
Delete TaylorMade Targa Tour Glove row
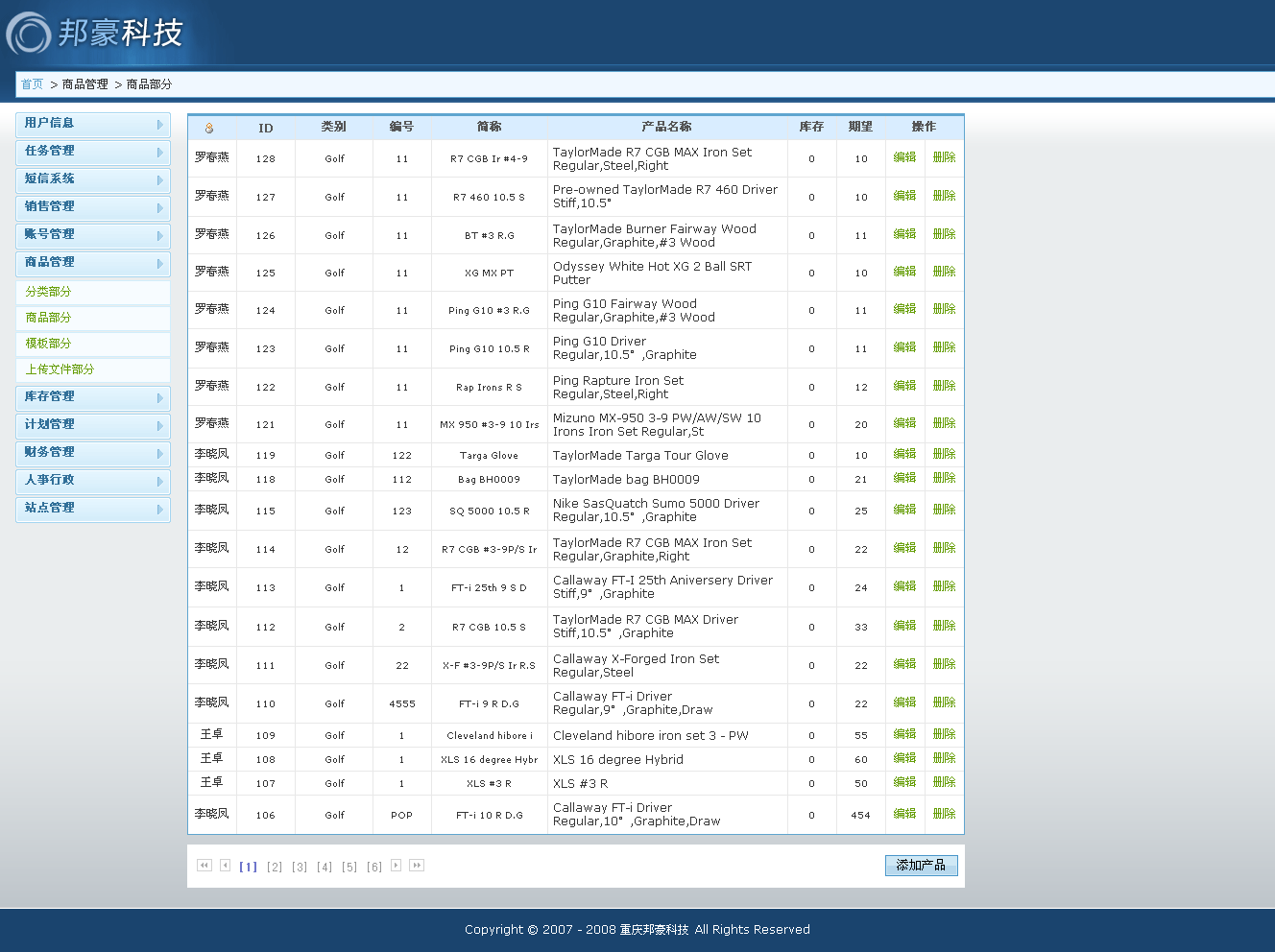point(944,454)
